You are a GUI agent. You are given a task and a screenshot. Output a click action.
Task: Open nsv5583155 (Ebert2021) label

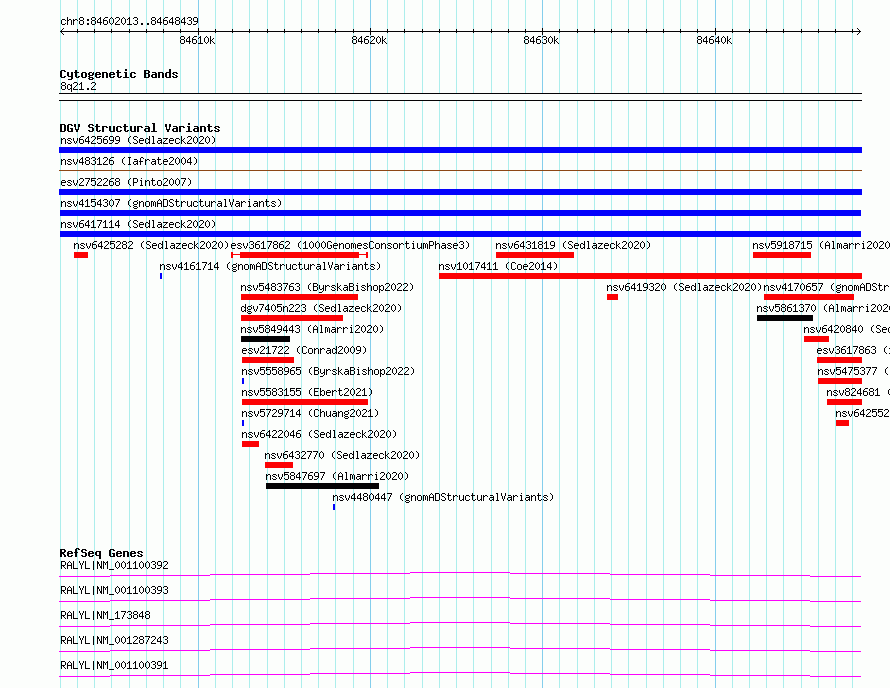pyautogui.click(x=308, y=392)
